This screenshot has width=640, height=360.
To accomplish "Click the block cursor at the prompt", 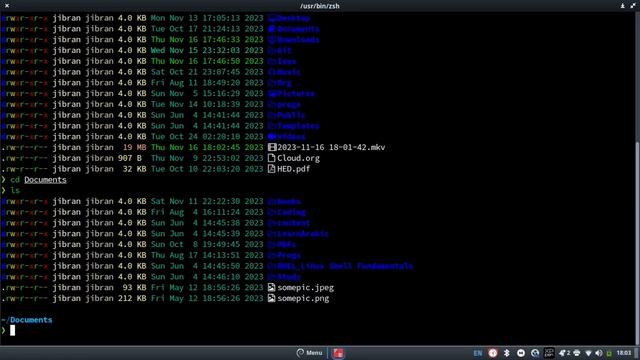I will tap(13, 330).
